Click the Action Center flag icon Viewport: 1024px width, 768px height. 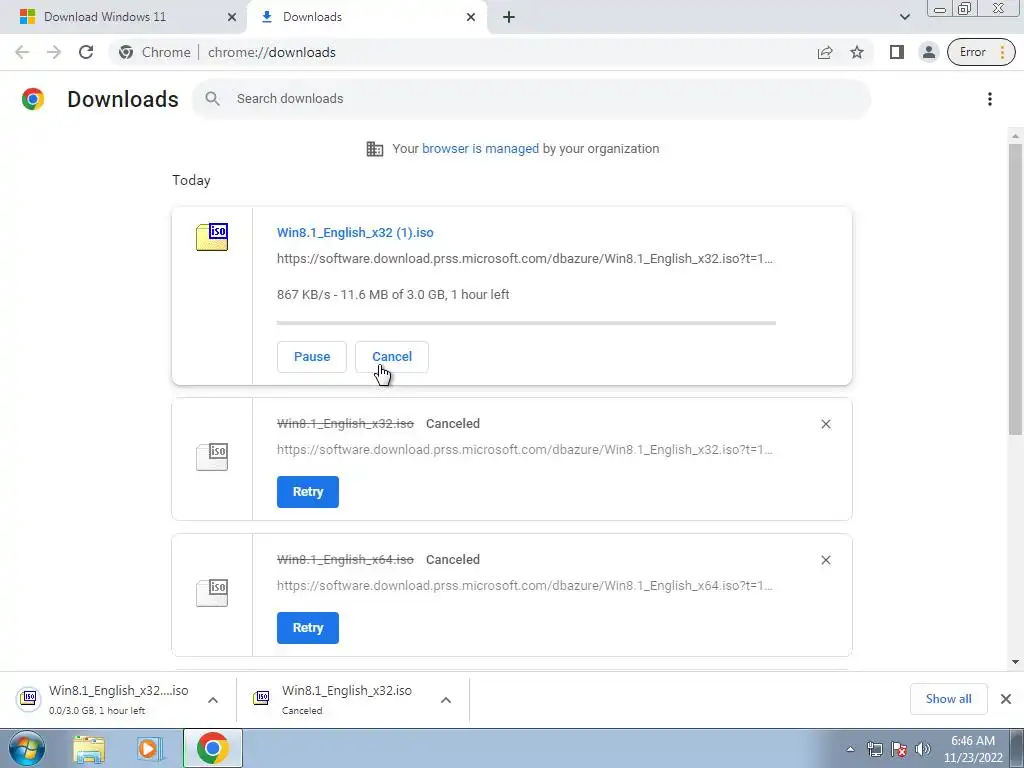pyautogui.click(x=899, y=749)
